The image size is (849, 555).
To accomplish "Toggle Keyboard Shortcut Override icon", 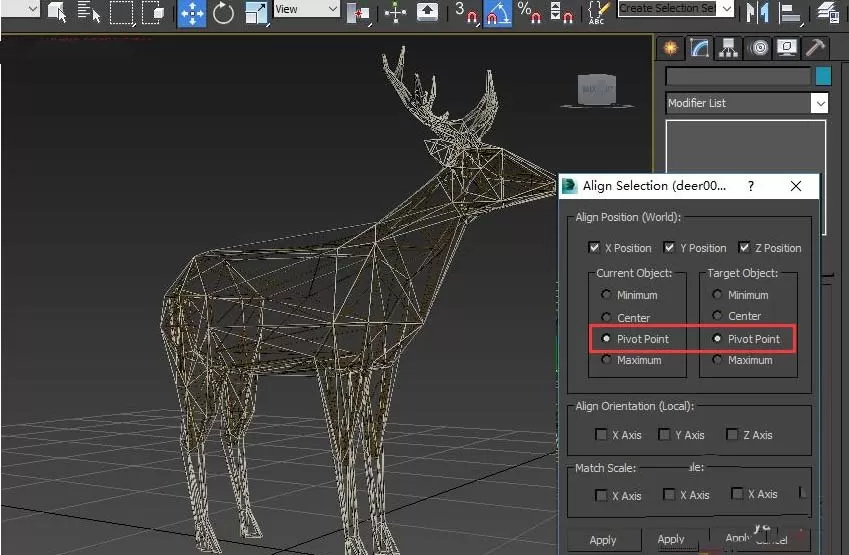I will pos(427,12).
